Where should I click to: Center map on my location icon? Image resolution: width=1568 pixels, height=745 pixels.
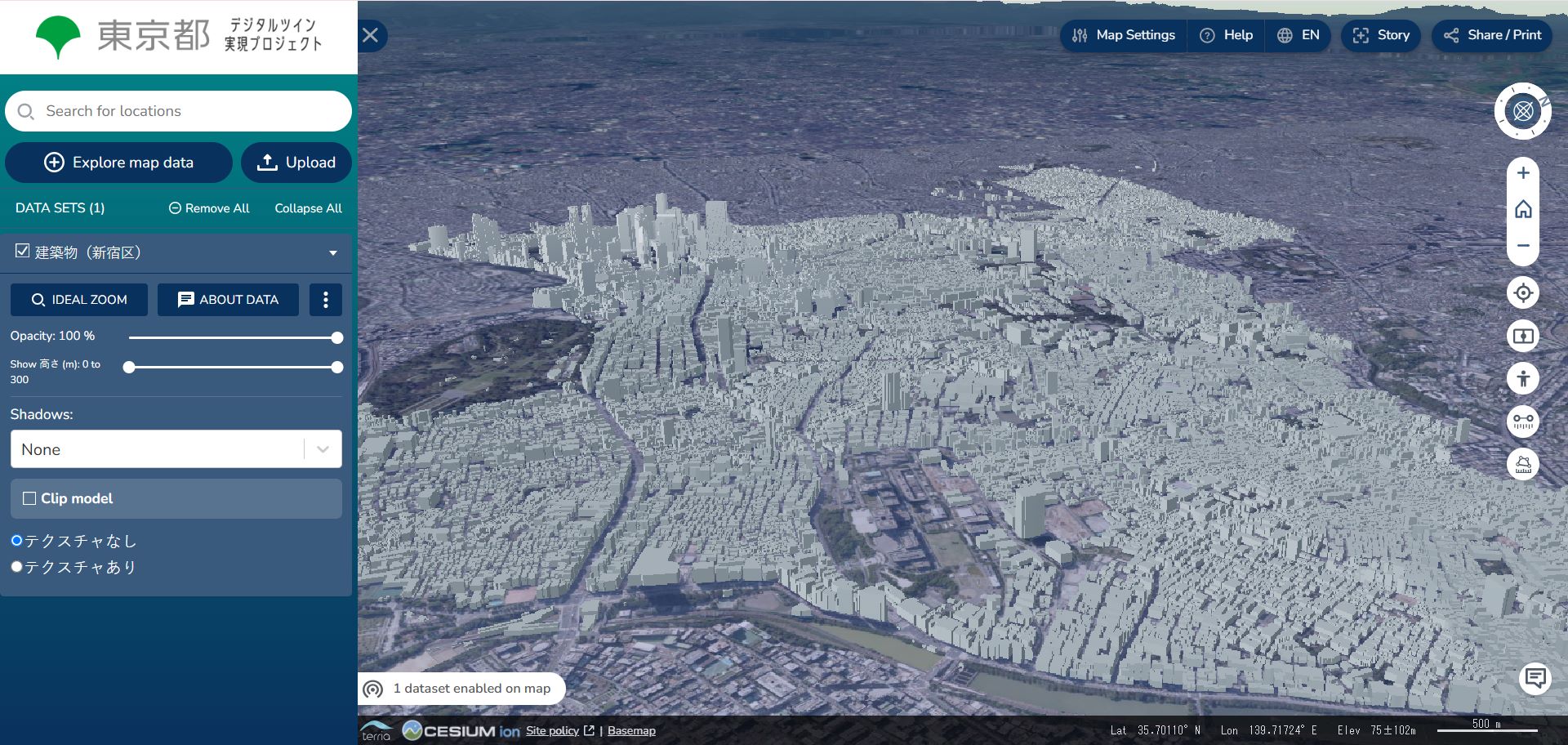(x=1523, y=292)
